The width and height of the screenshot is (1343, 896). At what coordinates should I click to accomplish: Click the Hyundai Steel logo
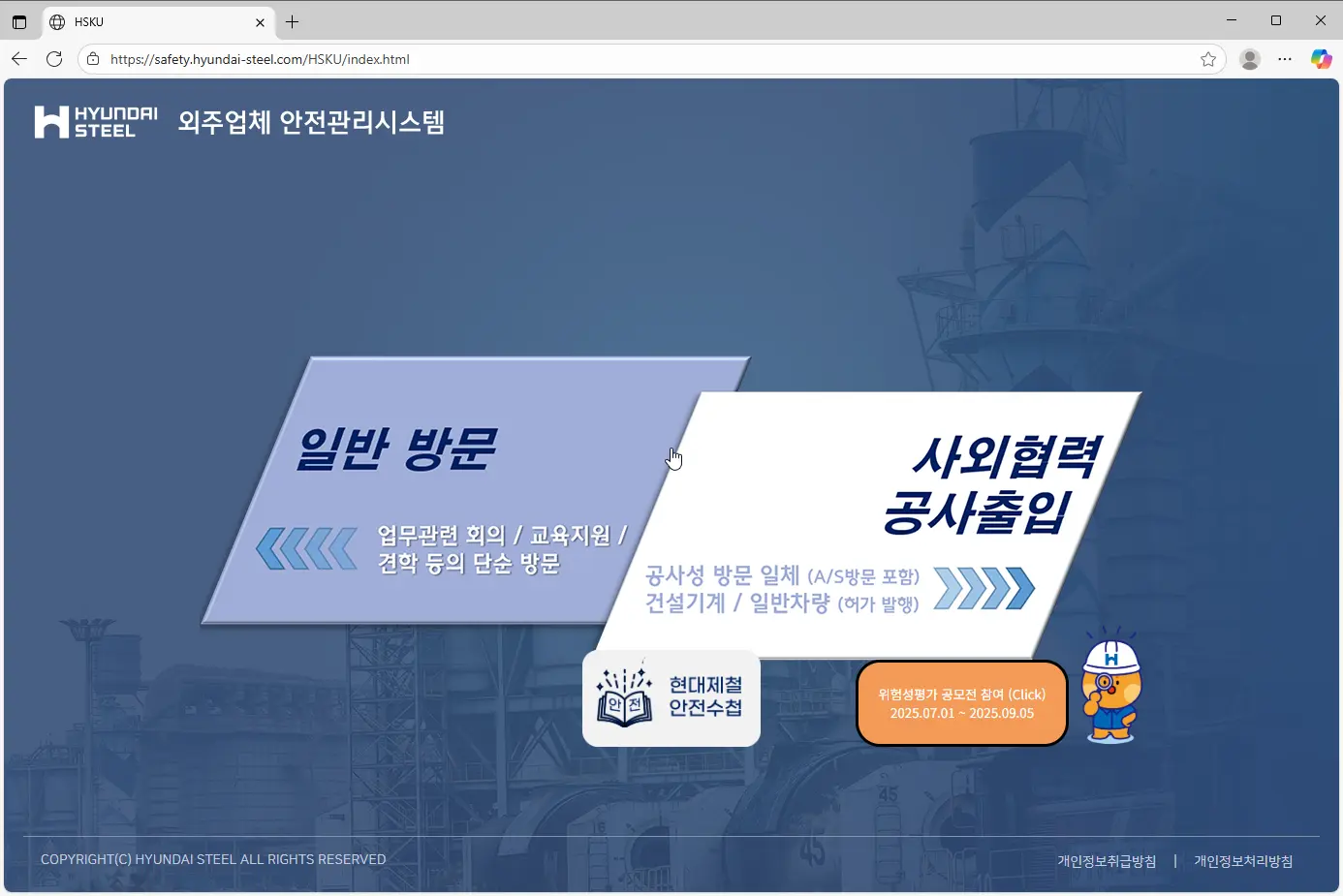tap(96, 122)
